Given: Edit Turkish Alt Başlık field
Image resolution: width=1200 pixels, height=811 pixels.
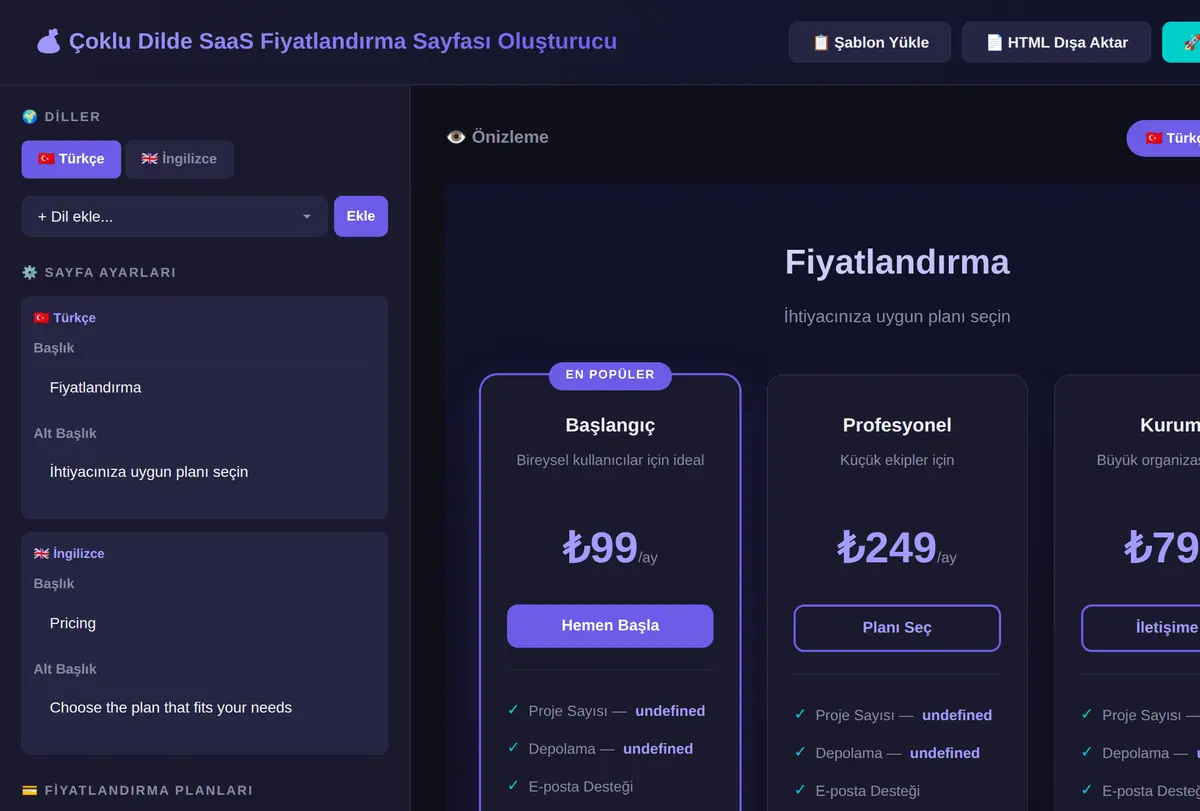Looking at the screenshot, I should click(x=204, y=472).
